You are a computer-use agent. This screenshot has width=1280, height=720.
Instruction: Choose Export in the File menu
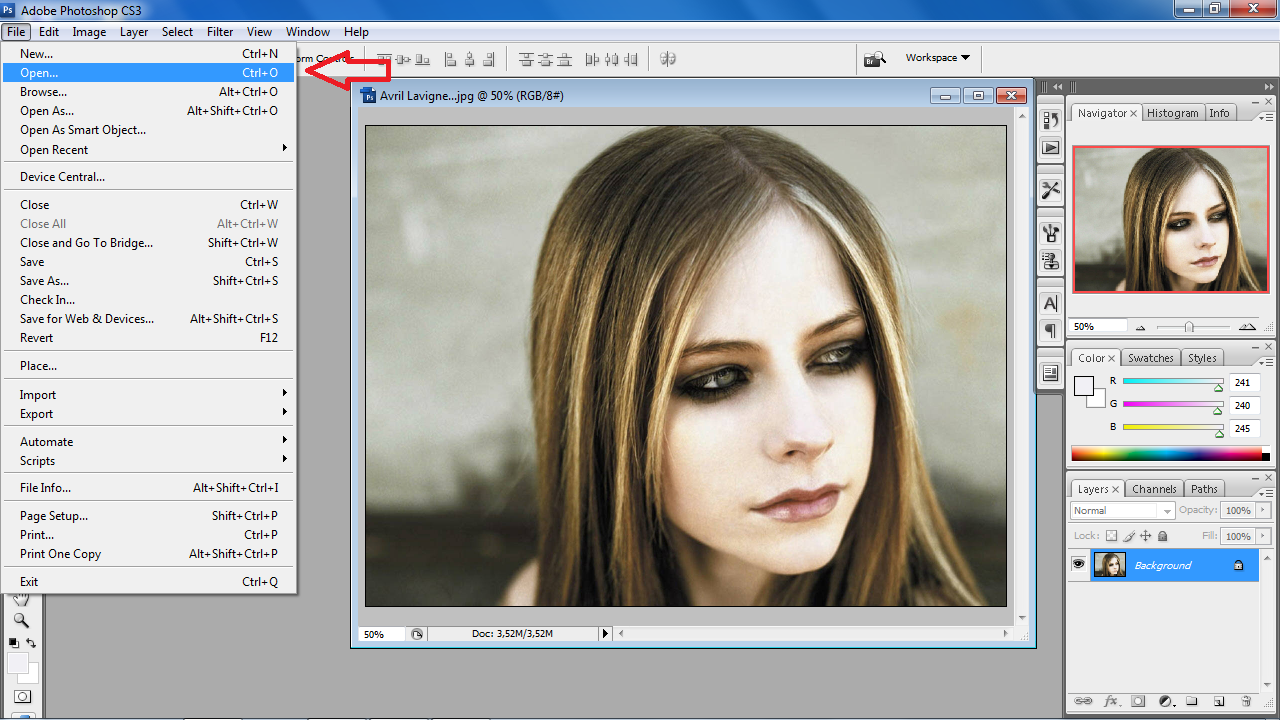pyautogui.click(x=149, y=414)
